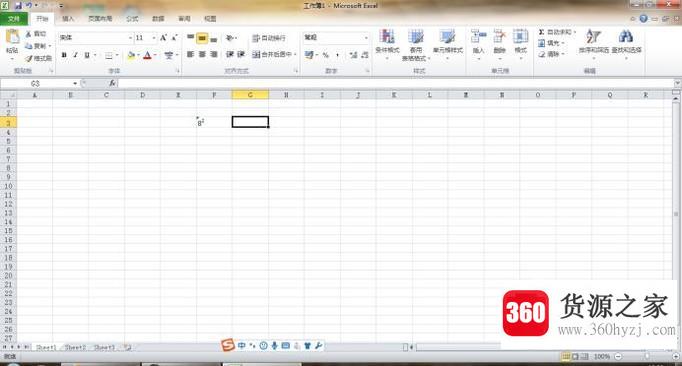Toggle middle vertical alignment button

(x=202, y=38)
